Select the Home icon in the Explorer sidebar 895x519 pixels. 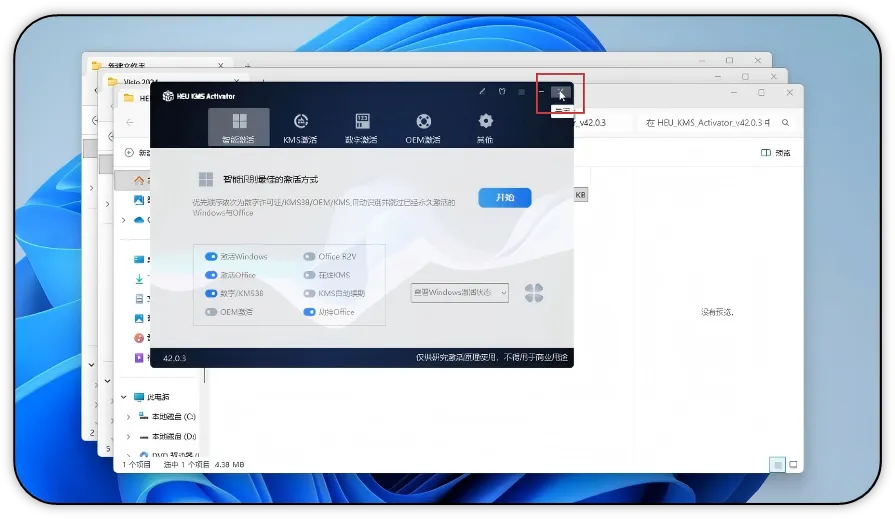point(139,180)
